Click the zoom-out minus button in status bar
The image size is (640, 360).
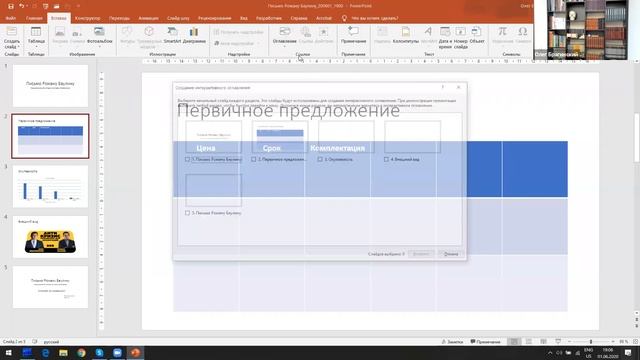click(x=569, y=342)
